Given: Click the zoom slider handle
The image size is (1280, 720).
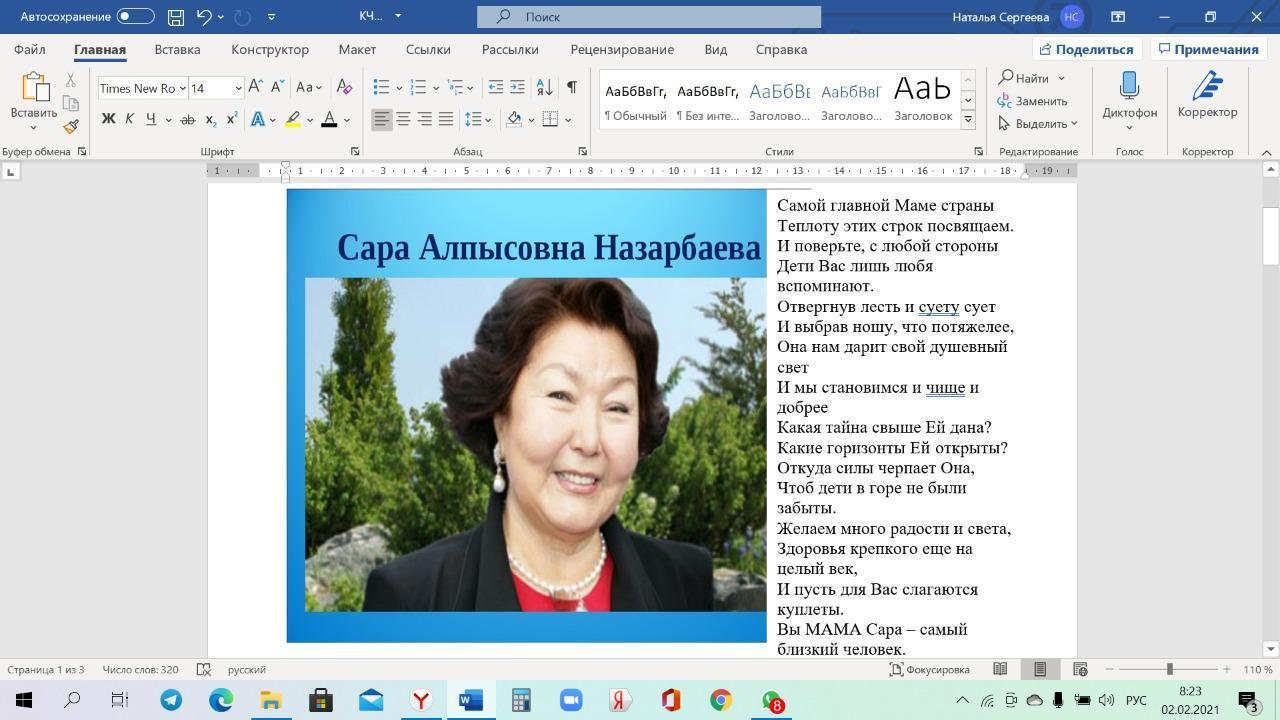Looking at the screenshot, I should coord(1169,669).
